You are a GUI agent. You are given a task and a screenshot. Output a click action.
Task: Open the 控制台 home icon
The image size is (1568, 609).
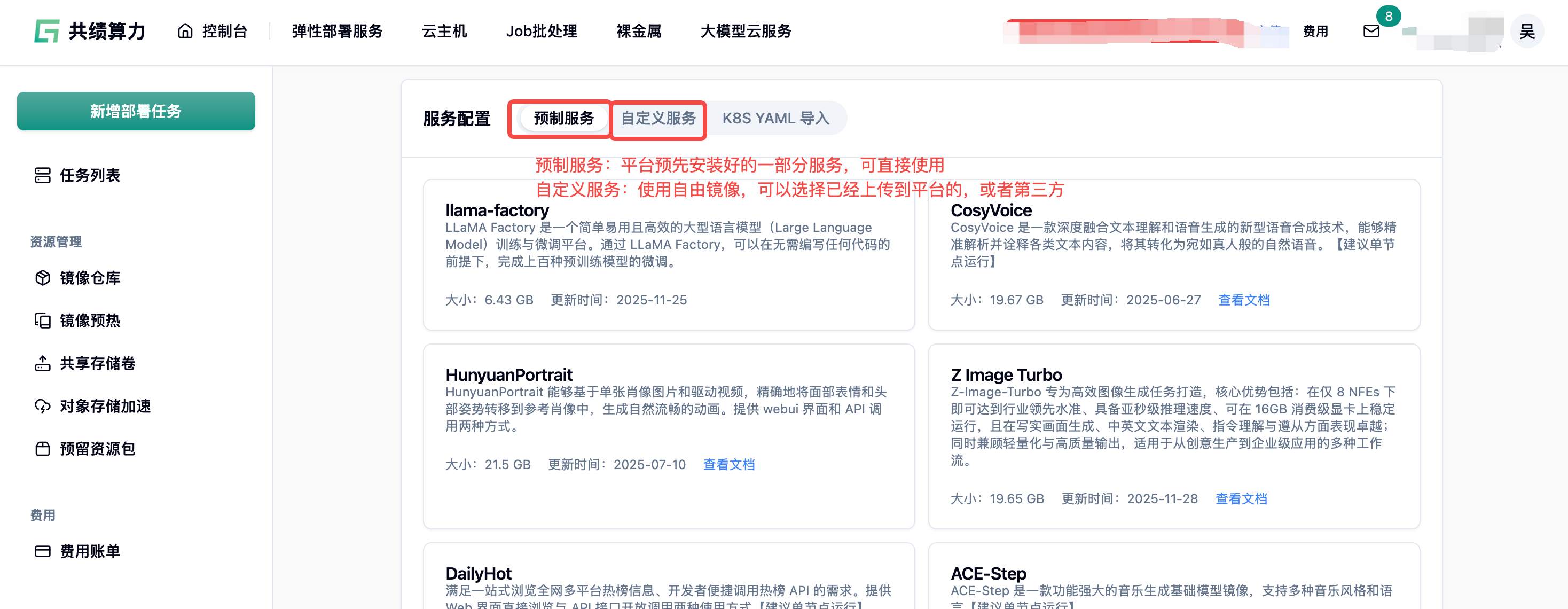pos(185,31)
